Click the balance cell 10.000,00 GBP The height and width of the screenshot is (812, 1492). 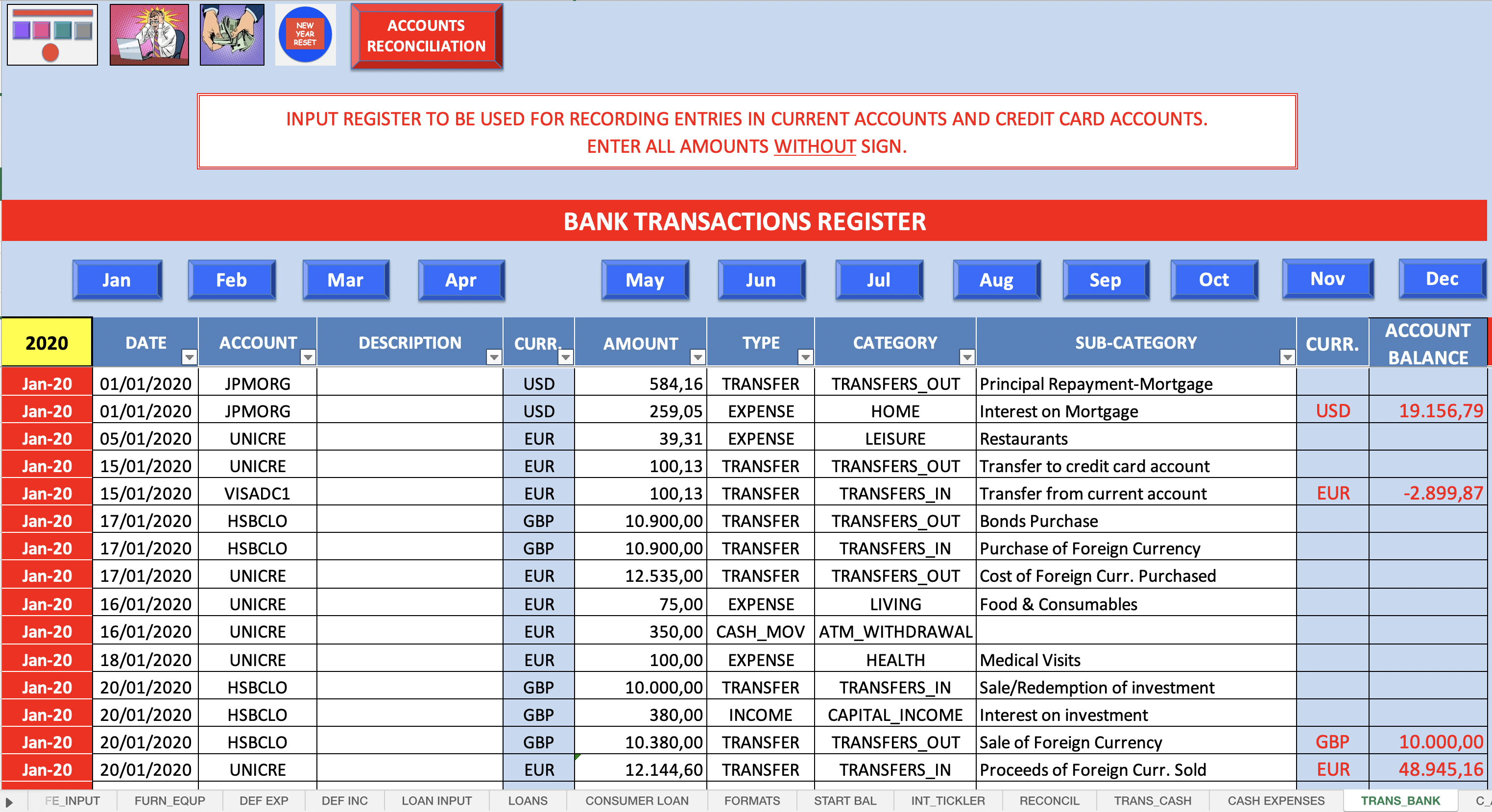pyautogui.click(x=1428, y=742)
